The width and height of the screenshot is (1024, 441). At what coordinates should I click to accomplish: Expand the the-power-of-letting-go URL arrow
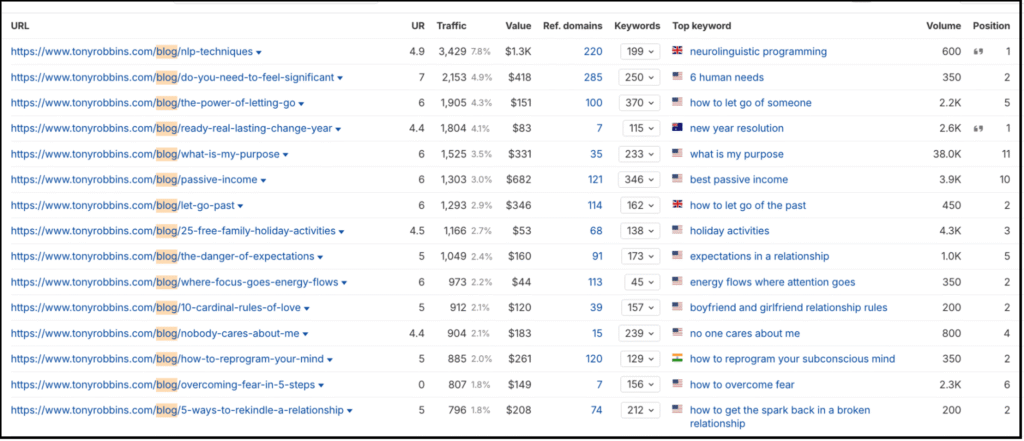point(301,103)
